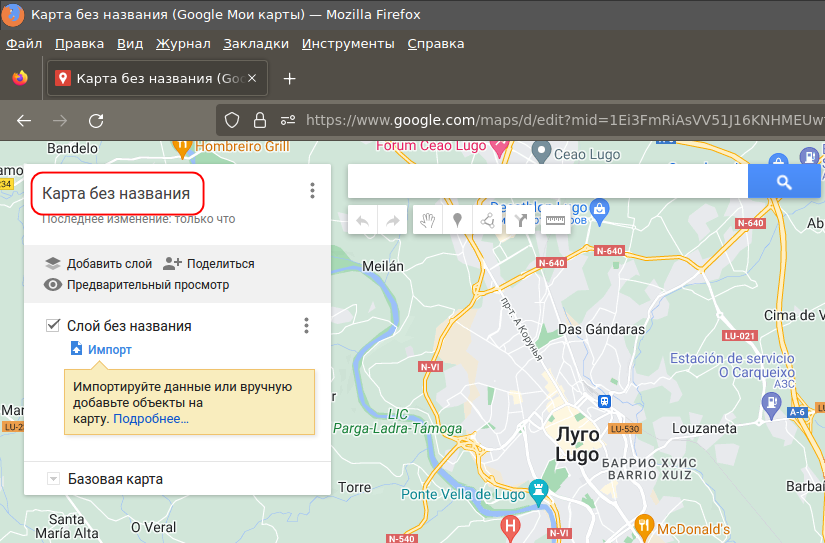
Task: Click the 'Карта без названия' map title
Action: 116,194
